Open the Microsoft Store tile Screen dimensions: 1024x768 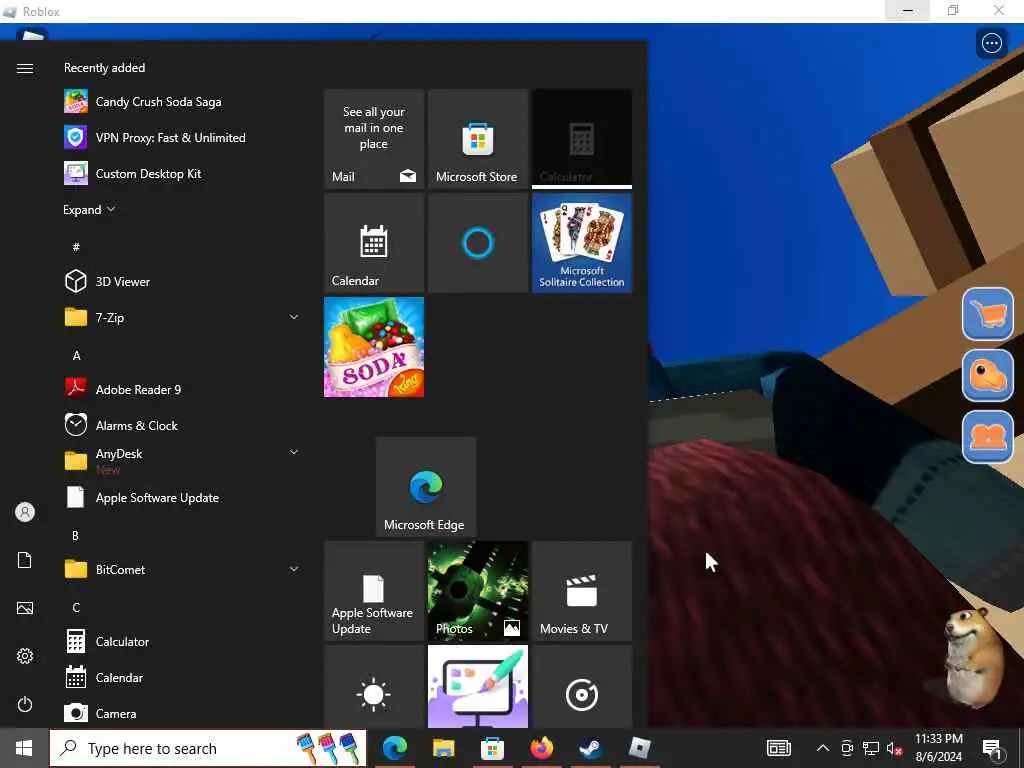point(477,139)
